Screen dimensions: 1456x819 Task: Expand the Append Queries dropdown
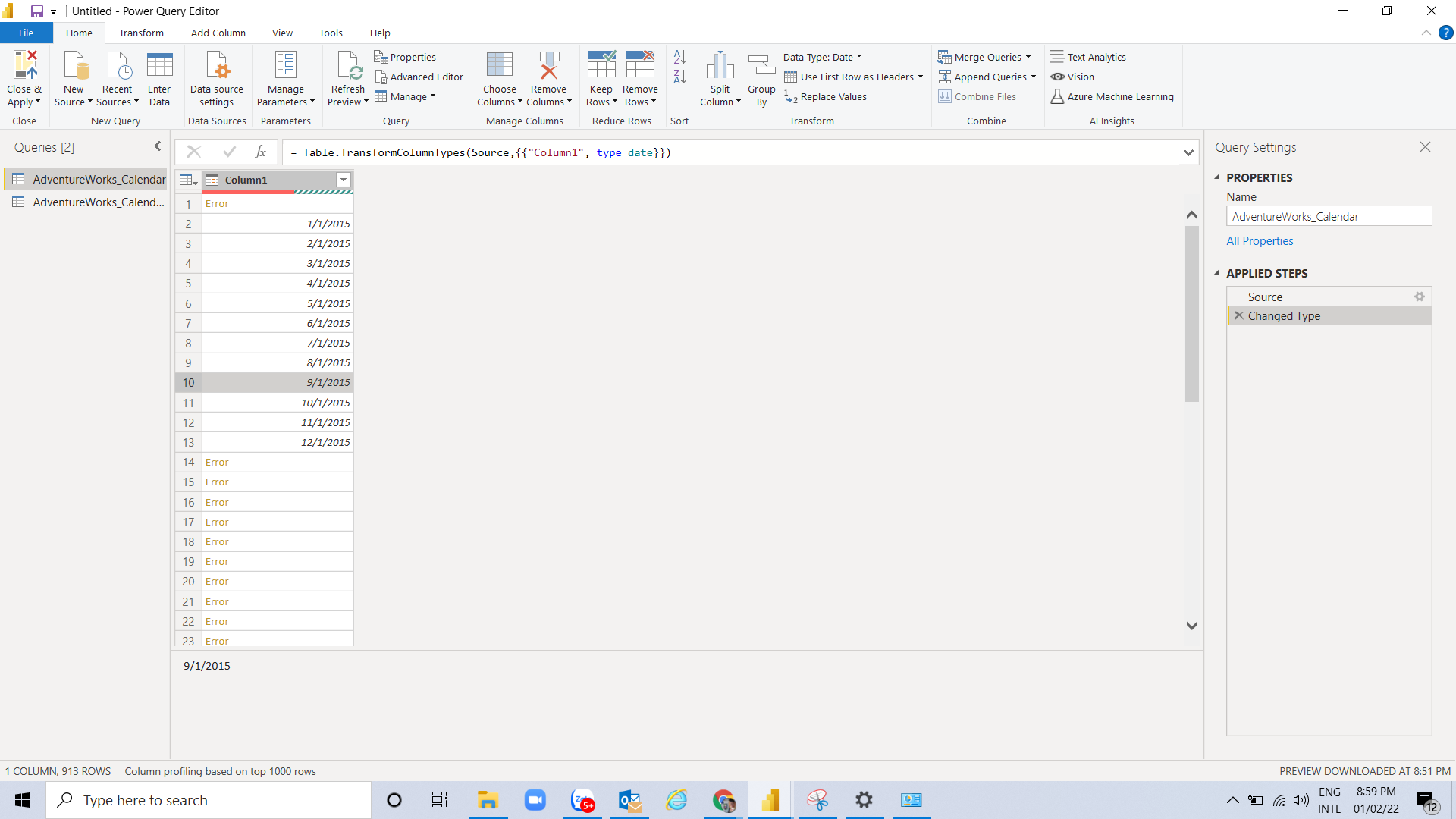[x=1034, y=77]
